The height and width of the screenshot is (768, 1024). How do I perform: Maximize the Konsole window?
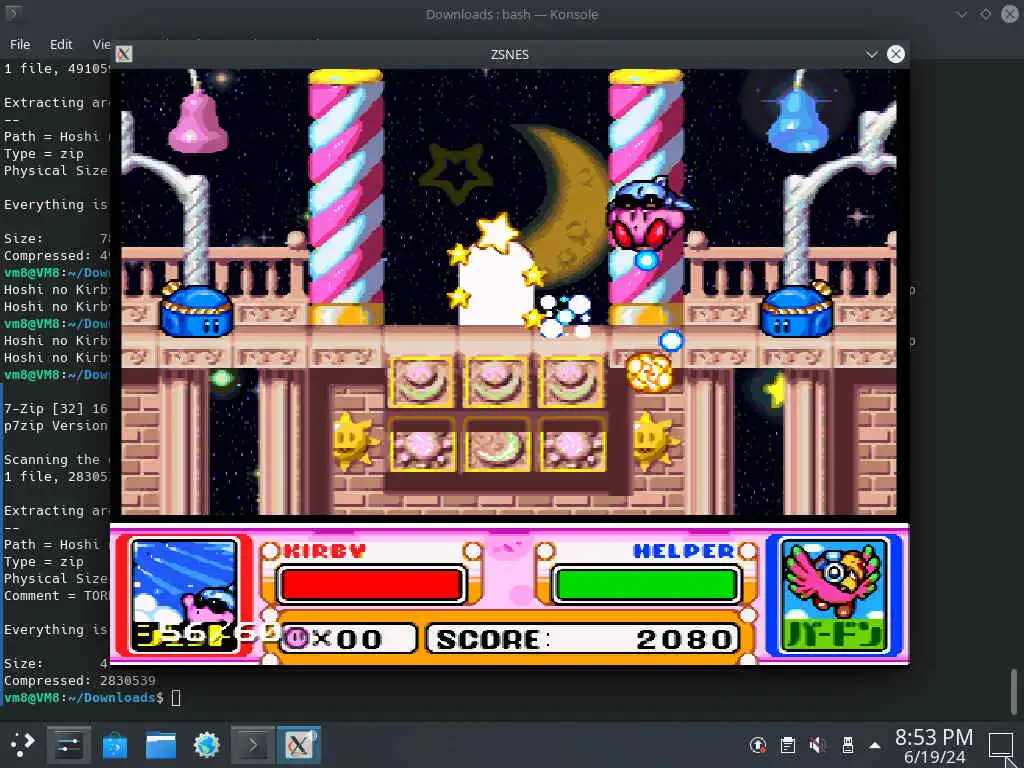click(985, 14)
